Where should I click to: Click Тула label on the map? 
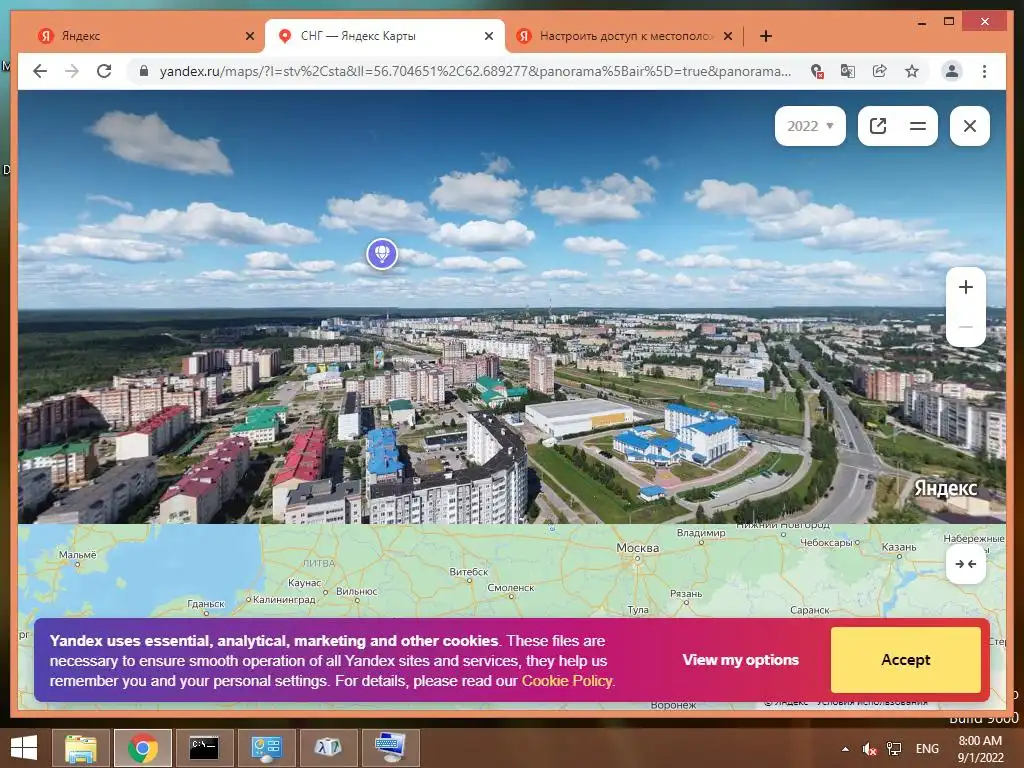coord(638,609)
